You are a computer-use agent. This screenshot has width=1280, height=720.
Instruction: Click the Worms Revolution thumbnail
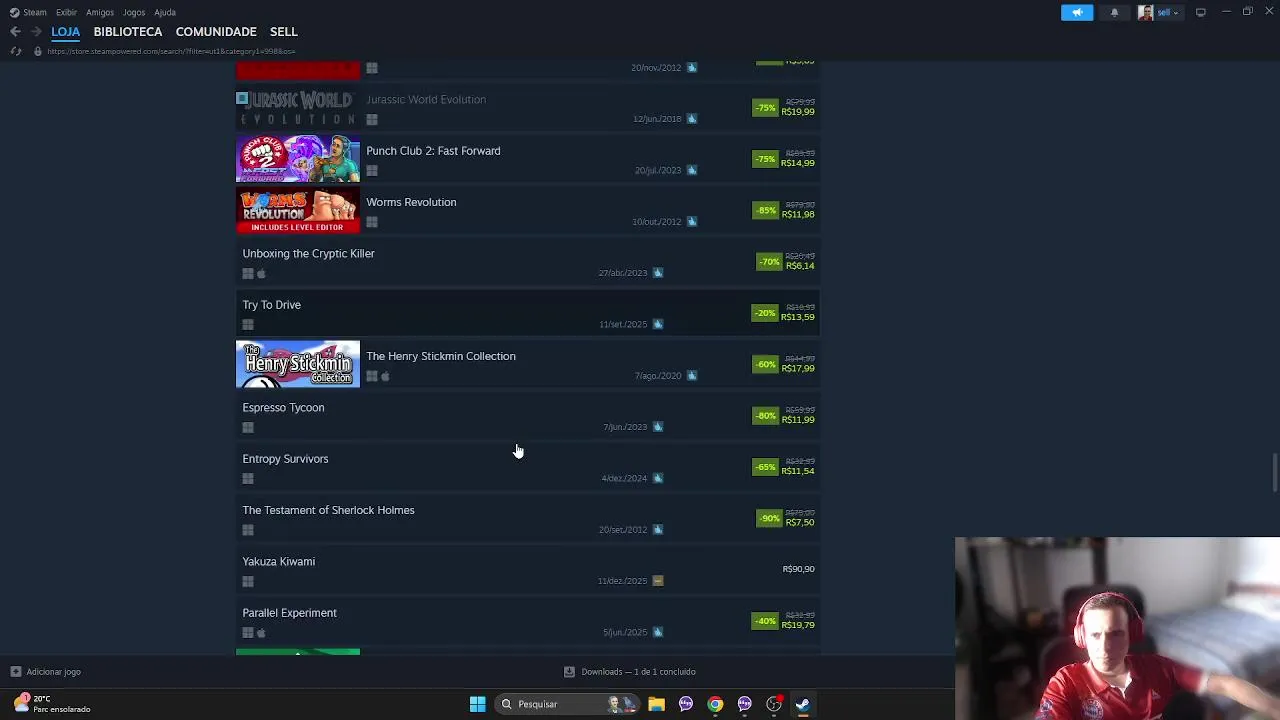[x=298, y=210]
